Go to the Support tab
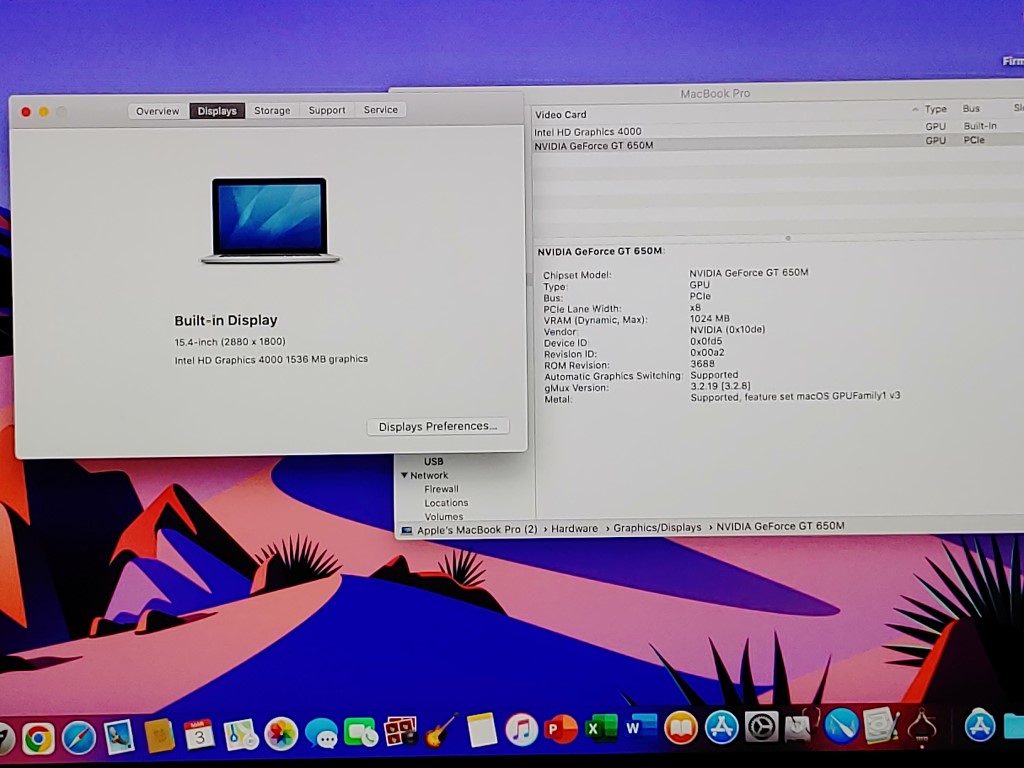The image size is (1024, 768). pyautogui.click(x=327, y=110)
